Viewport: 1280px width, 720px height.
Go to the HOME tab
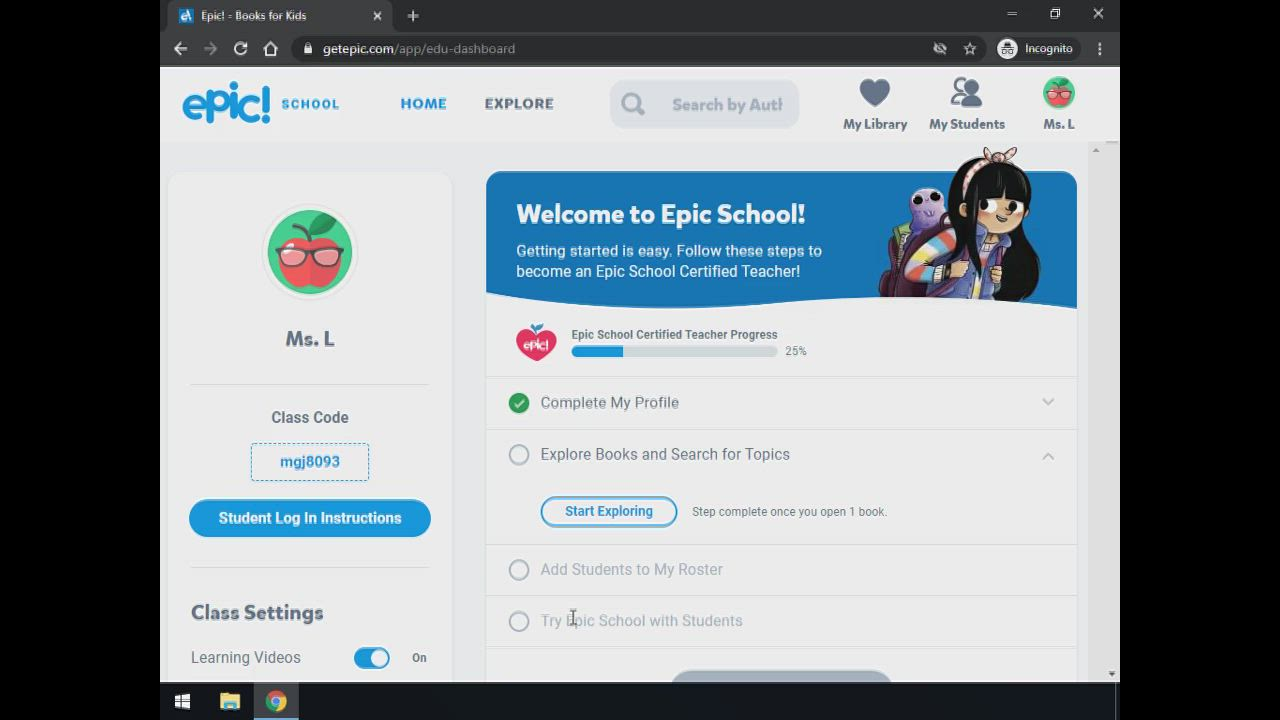424,103
